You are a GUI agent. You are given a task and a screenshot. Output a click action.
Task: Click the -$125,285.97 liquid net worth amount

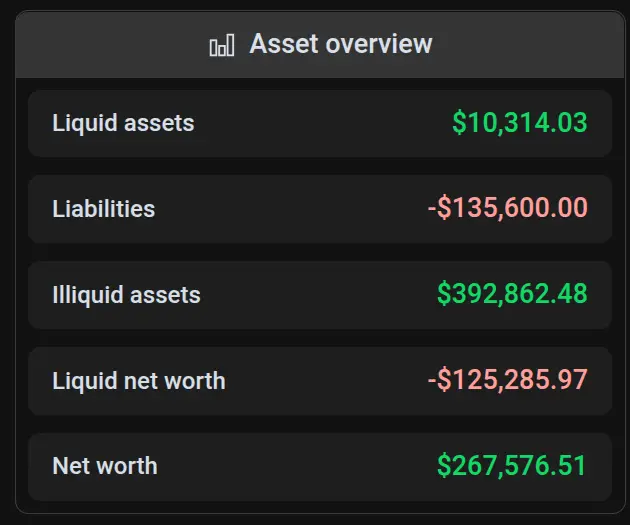point(507,380)
